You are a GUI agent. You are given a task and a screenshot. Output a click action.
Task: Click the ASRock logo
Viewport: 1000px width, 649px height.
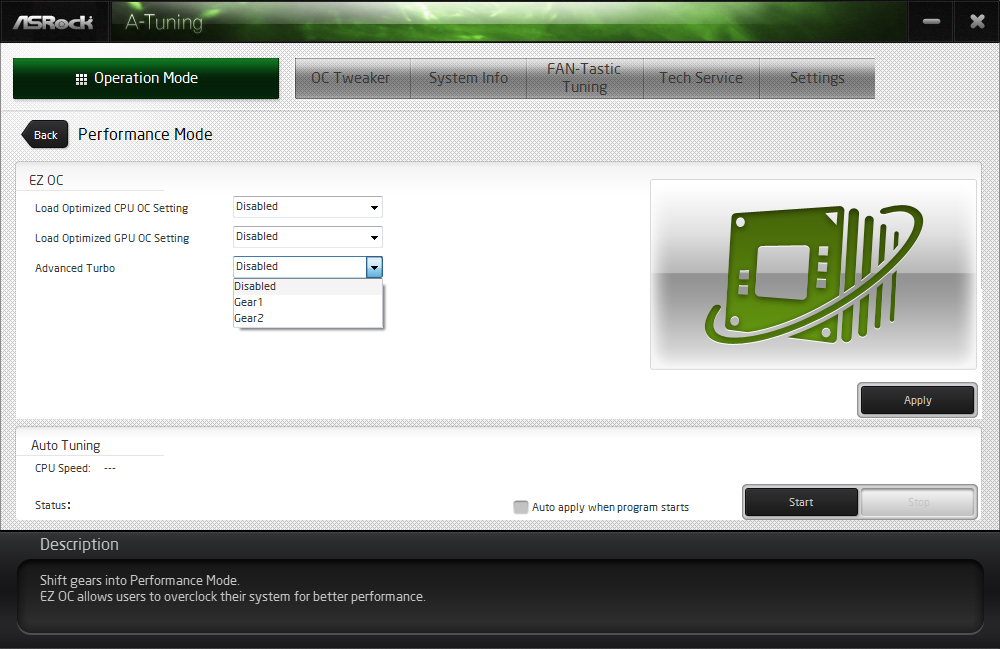click(x=54, y=22)
